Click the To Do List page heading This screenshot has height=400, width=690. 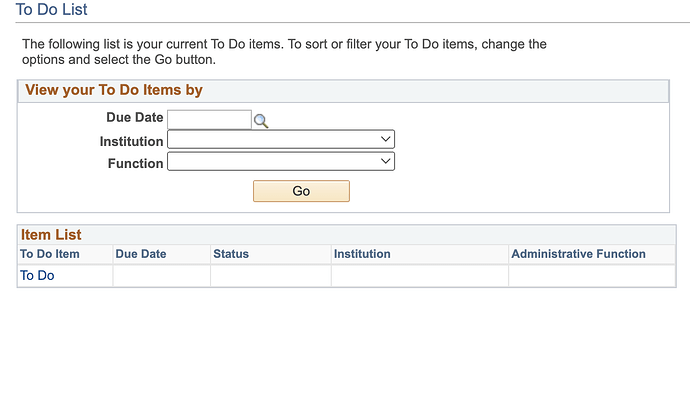[x=52, y=10]
